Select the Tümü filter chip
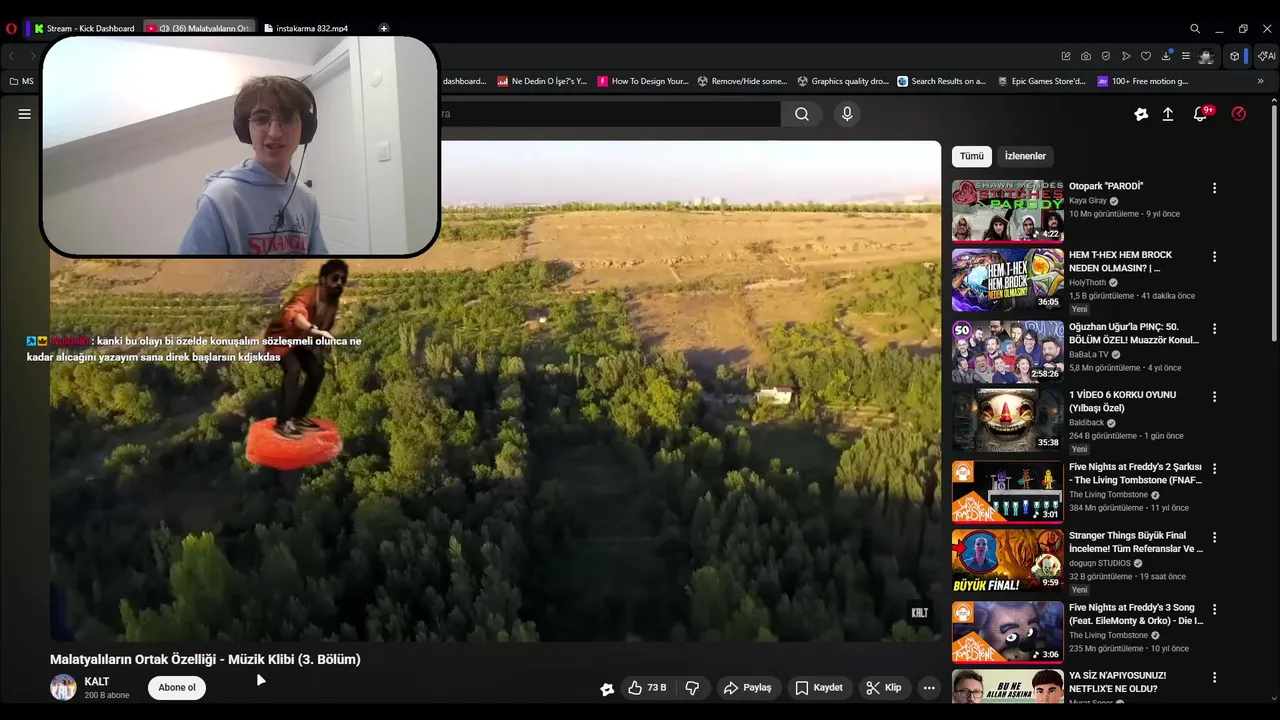 [972, 156]
